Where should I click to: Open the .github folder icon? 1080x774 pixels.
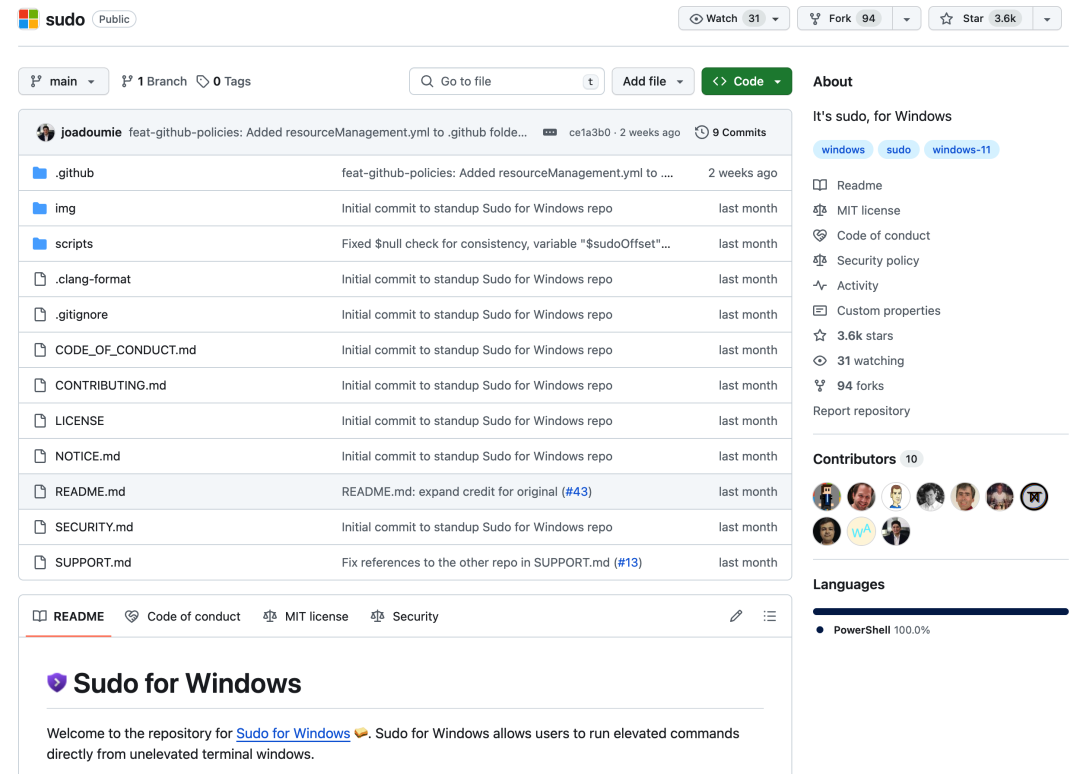(40, 173)
